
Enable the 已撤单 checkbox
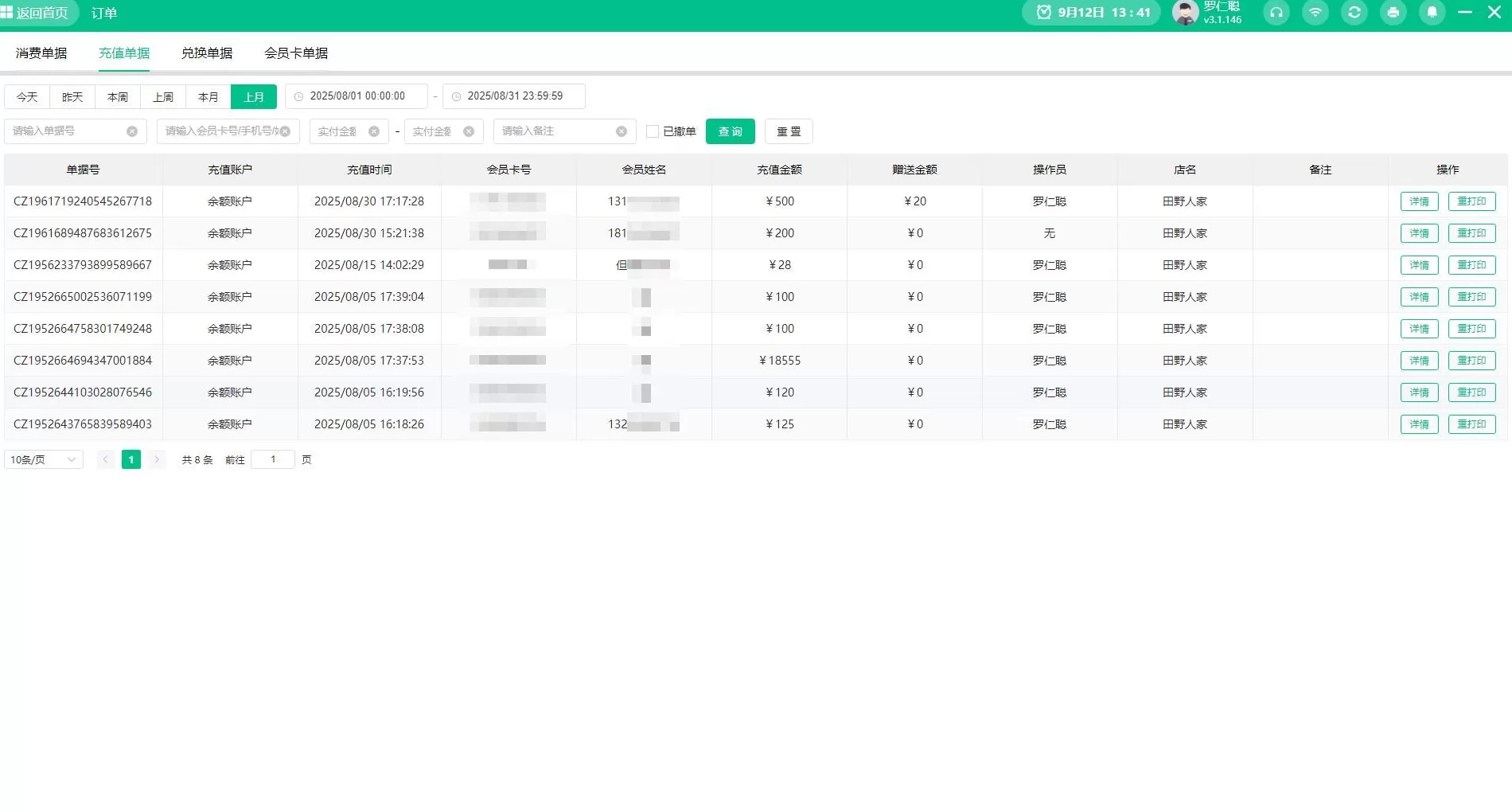(x=653, y=131)
